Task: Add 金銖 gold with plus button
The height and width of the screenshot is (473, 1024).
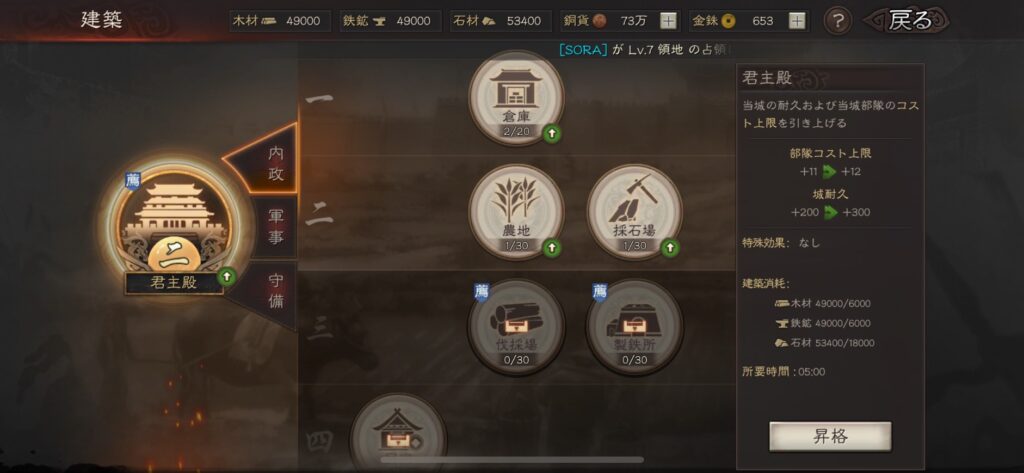Action: (797, 21)
